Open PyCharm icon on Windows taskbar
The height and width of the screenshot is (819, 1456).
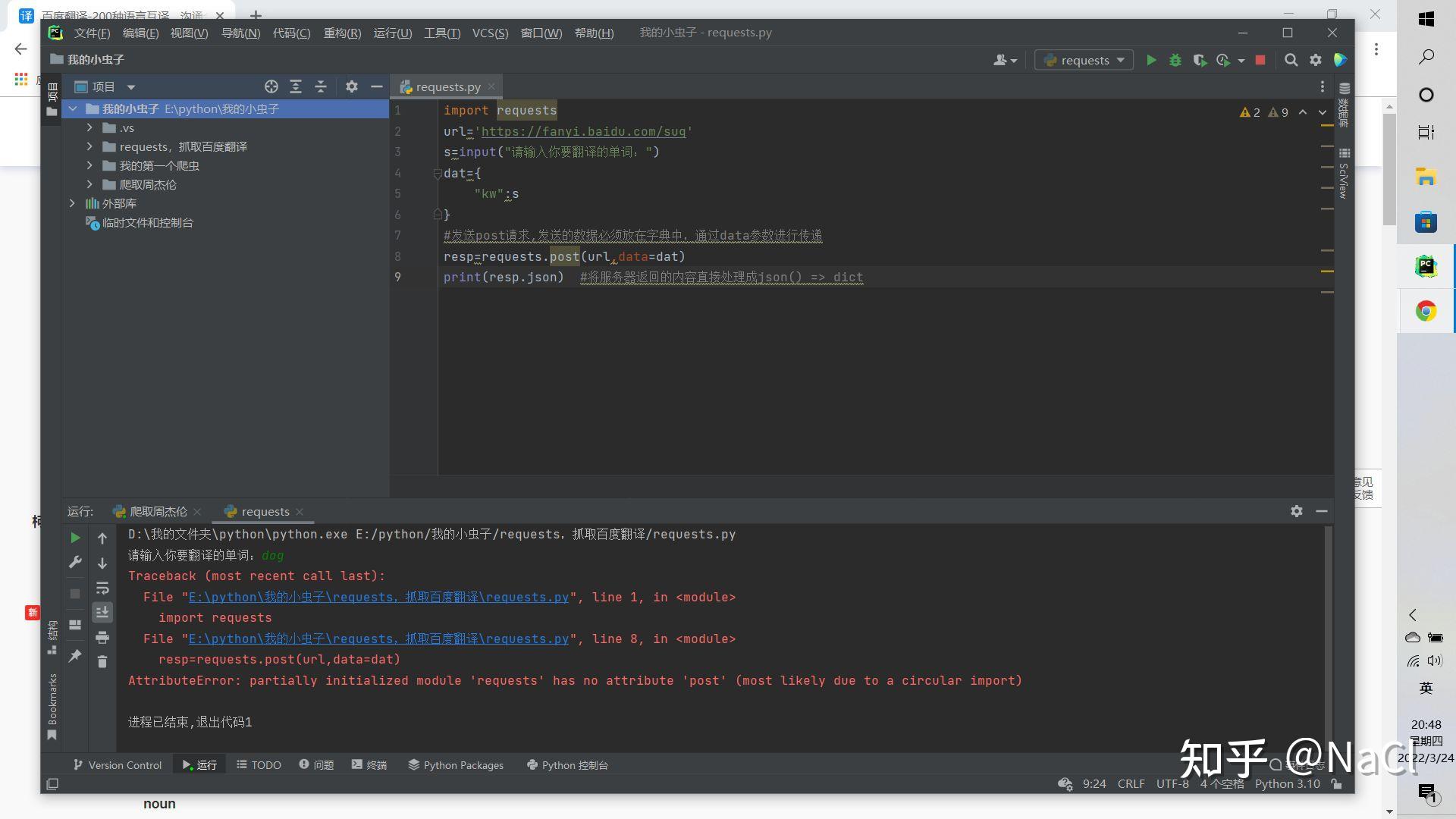pos(1426,266)
